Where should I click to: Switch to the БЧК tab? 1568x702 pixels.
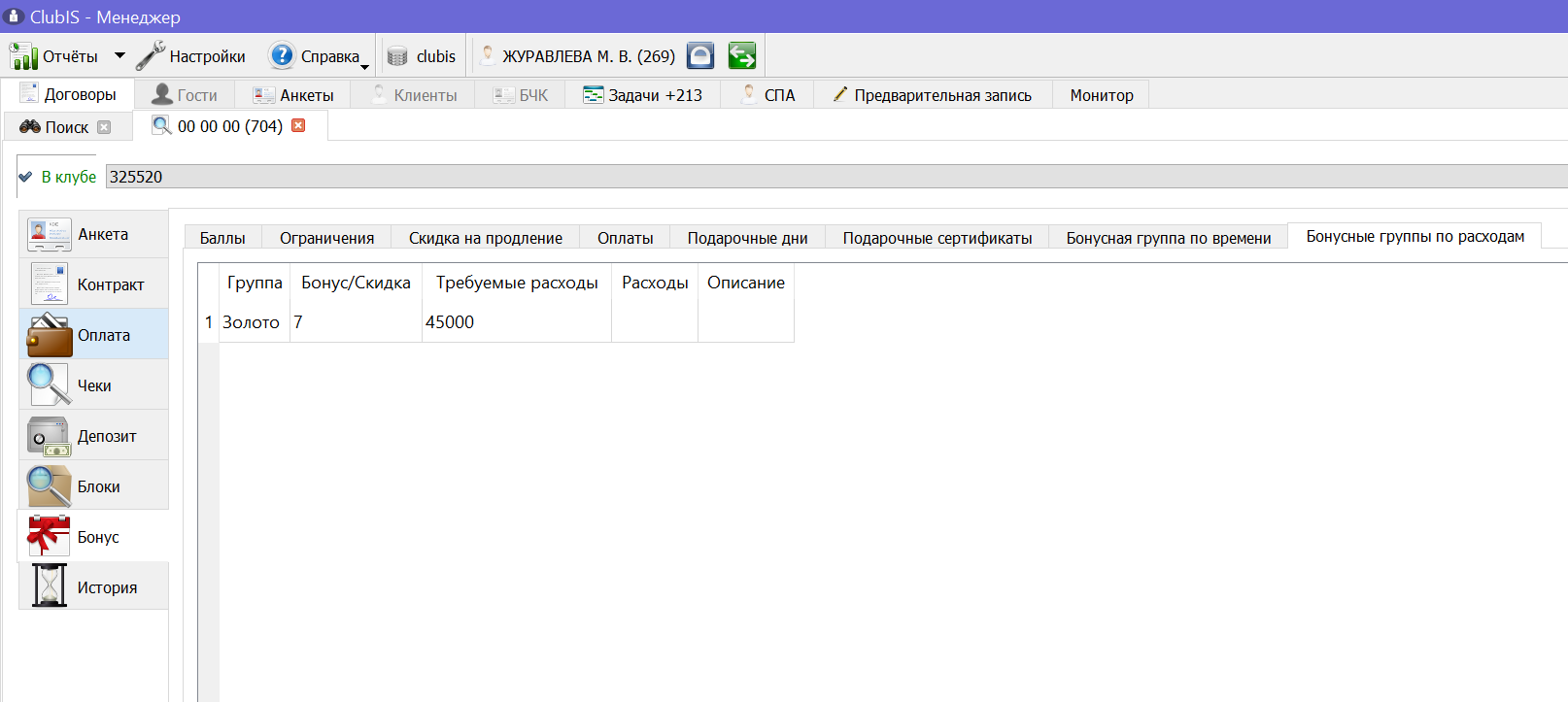click(x=521, y=95)
